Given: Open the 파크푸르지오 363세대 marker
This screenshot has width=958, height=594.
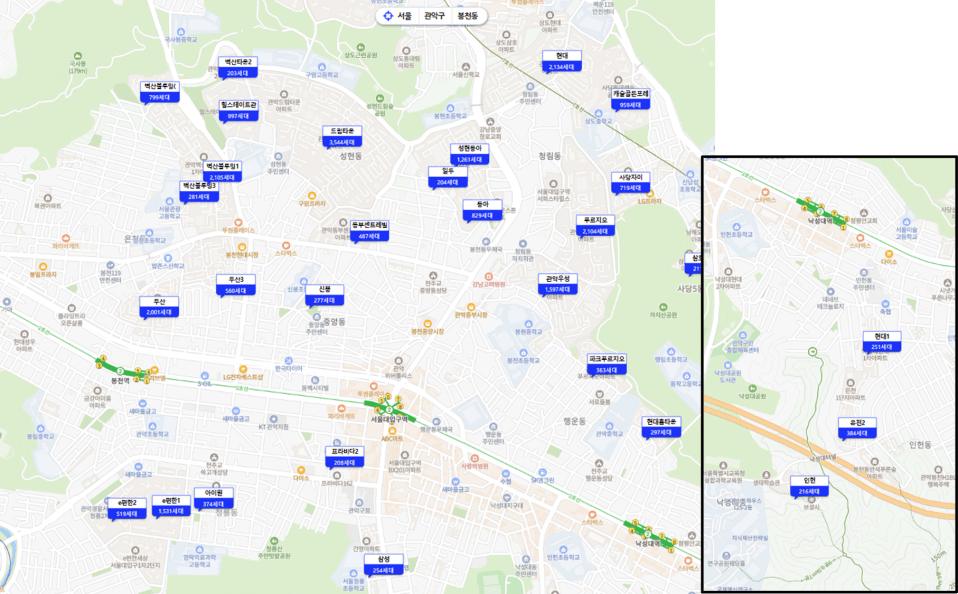Looking at the screenshot, I should point(607,364).
